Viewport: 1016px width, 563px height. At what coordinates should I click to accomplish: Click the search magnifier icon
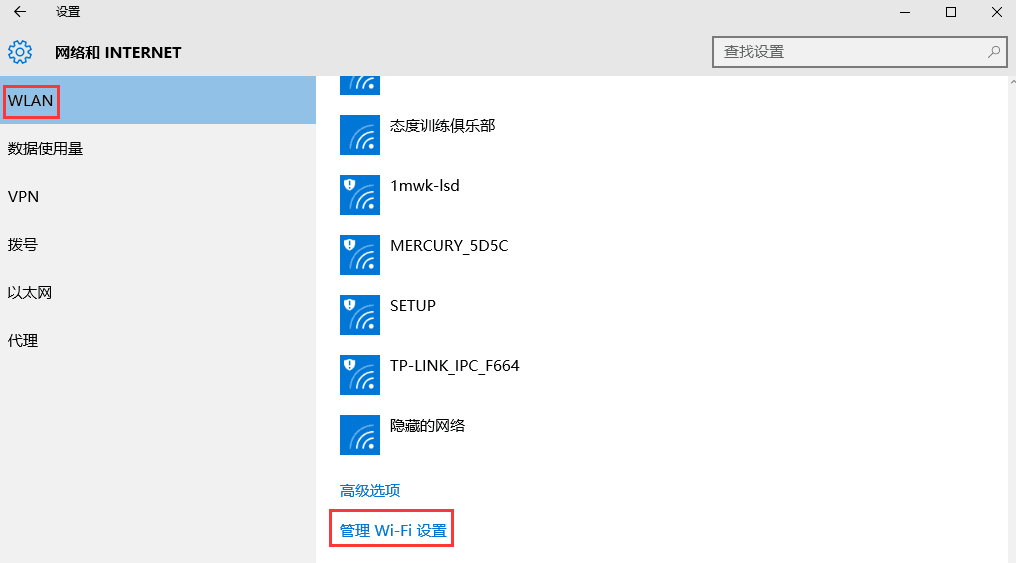coord(993,52)
